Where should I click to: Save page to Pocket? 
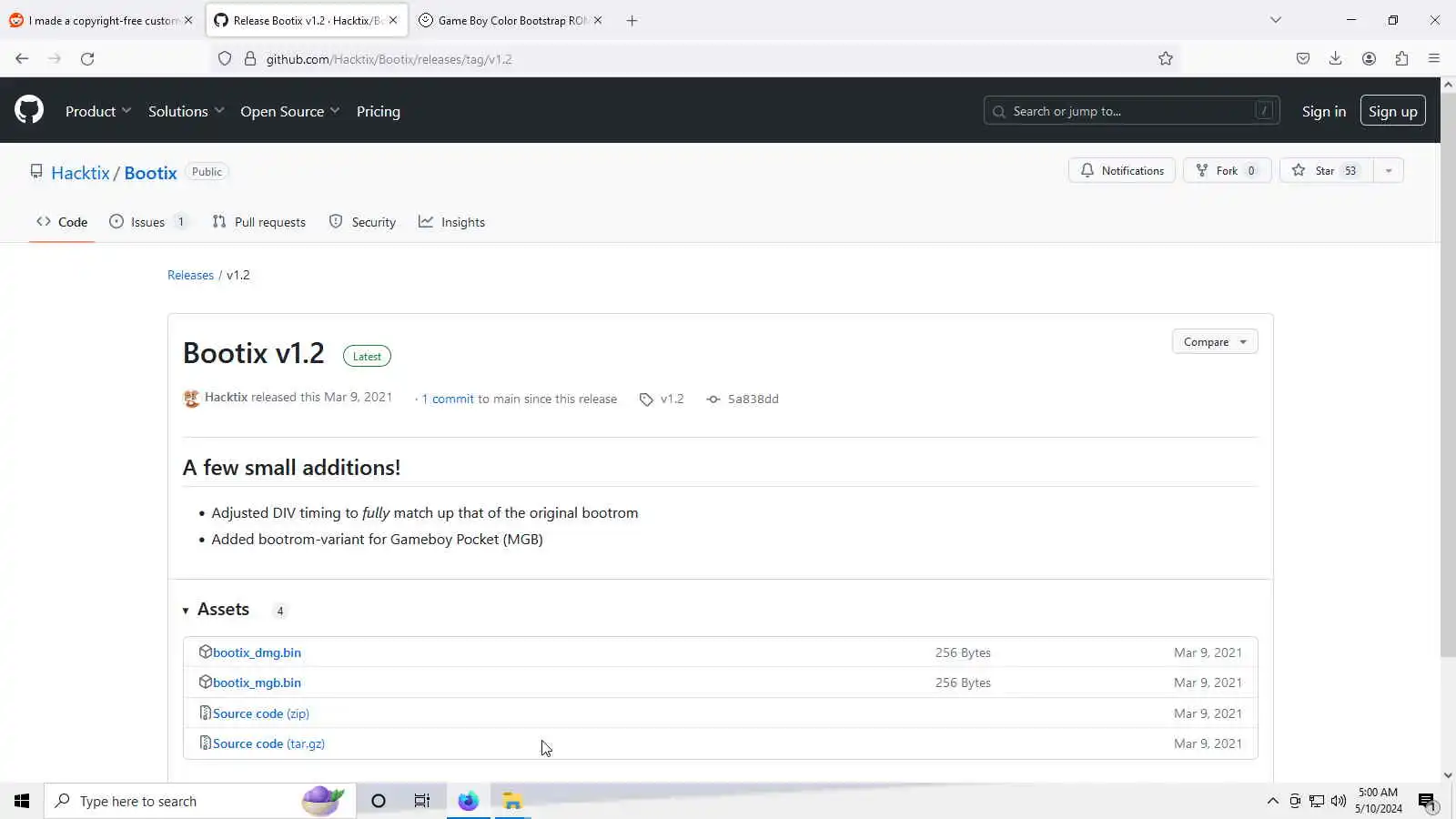[x=1303, y=59]
